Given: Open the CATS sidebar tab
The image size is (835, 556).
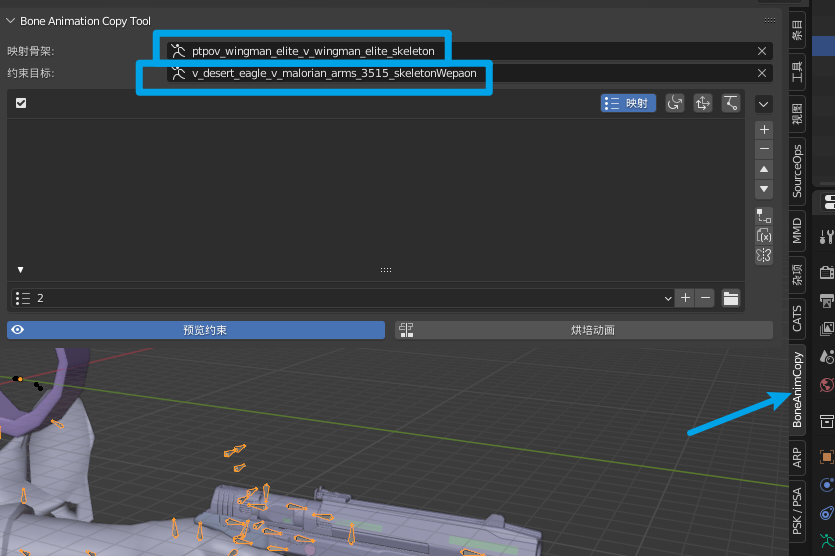Looking at the screenshot, I should 797,318.
